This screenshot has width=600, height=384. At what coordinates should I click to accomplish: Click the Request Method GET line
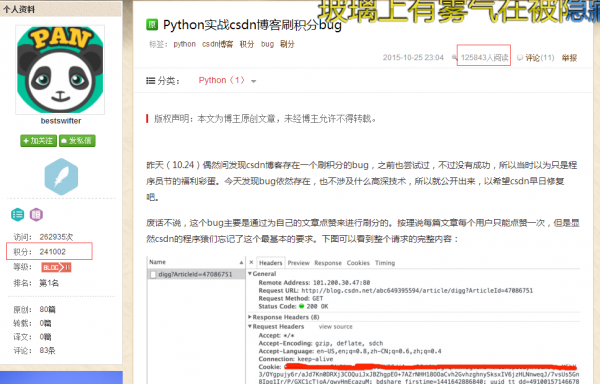click(291, 298)
